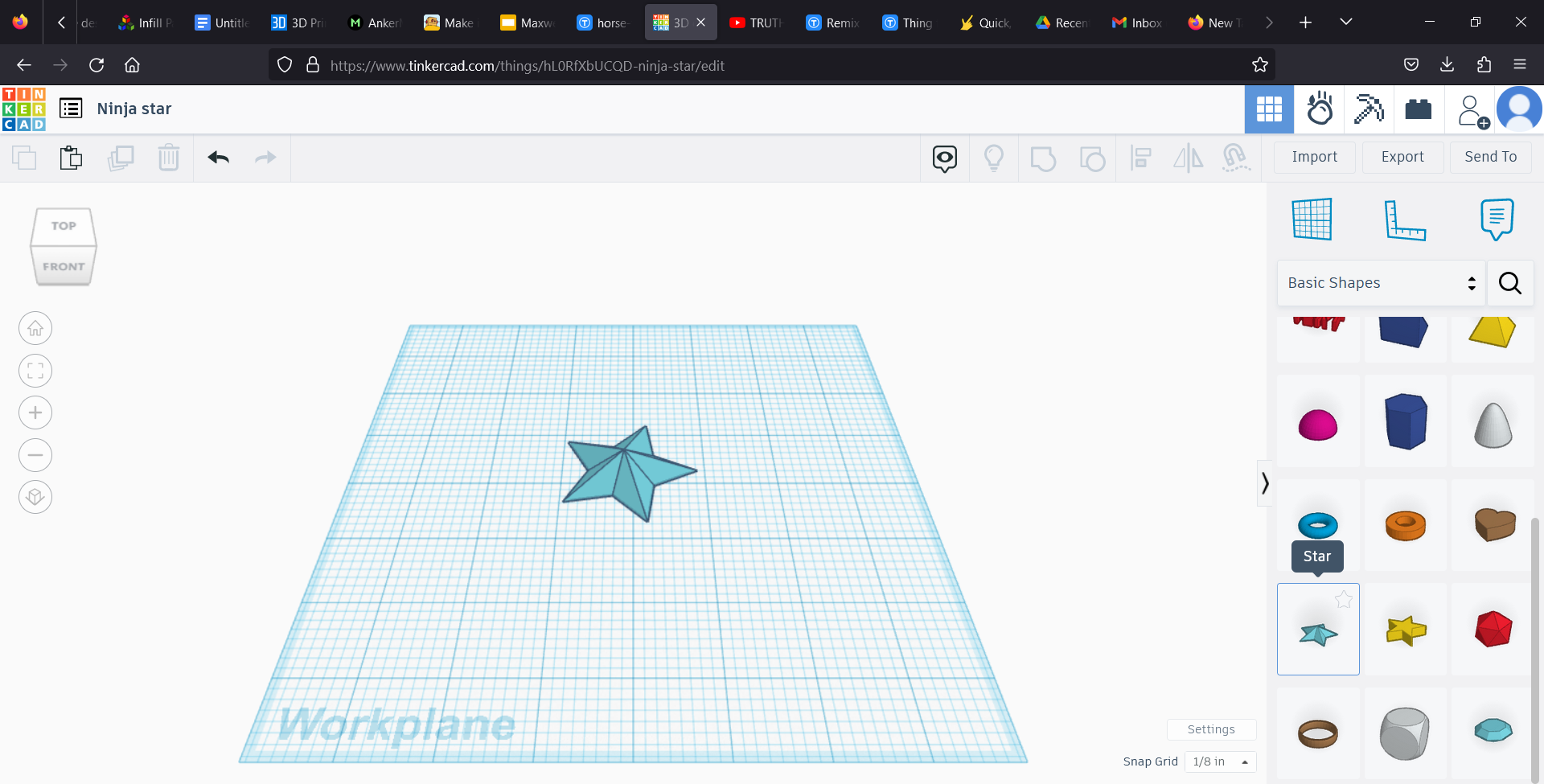Screen dimensions: 1544x784
Task: Open the Tinkercad design list menu
Action: pyautogui.click(x=70, y=108)
